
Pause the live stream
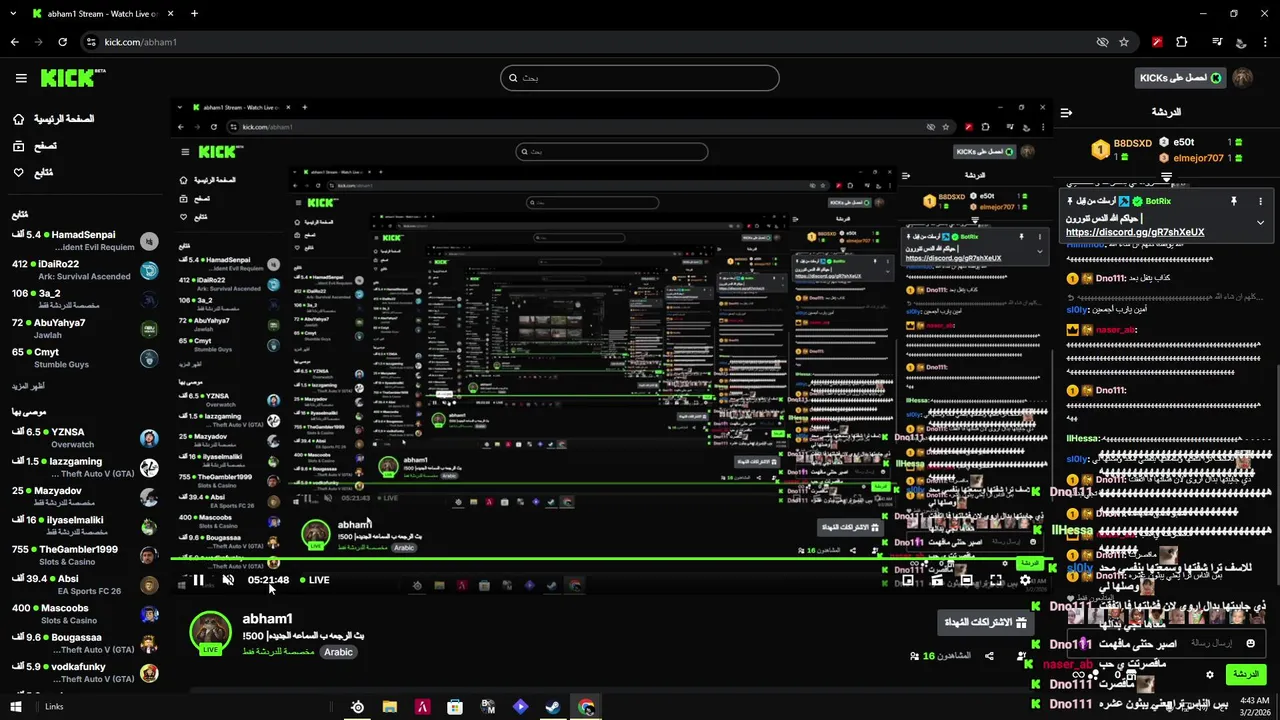click(x=199, y=580)
